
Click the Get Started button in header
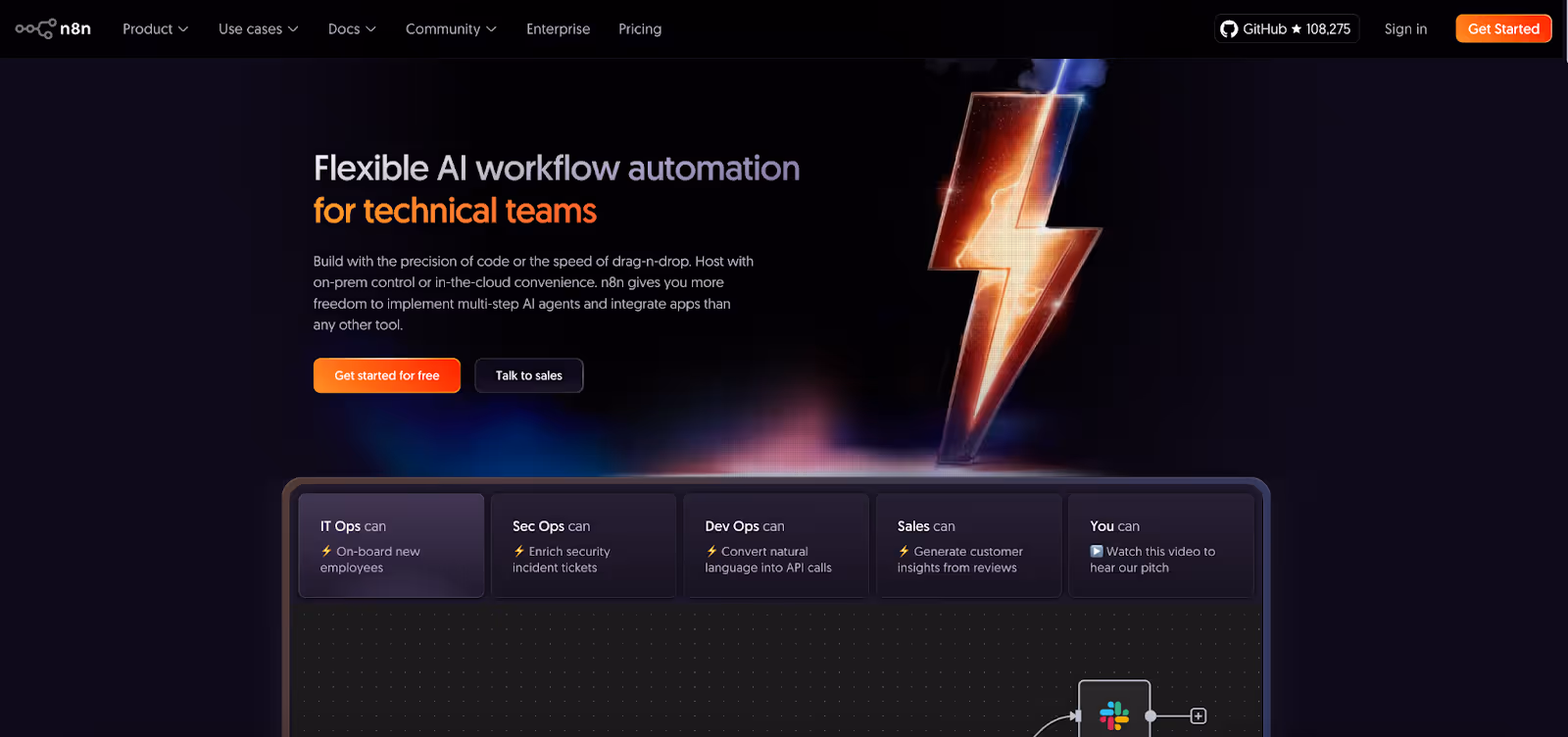pyautogui.click(x=1503, y=28)
